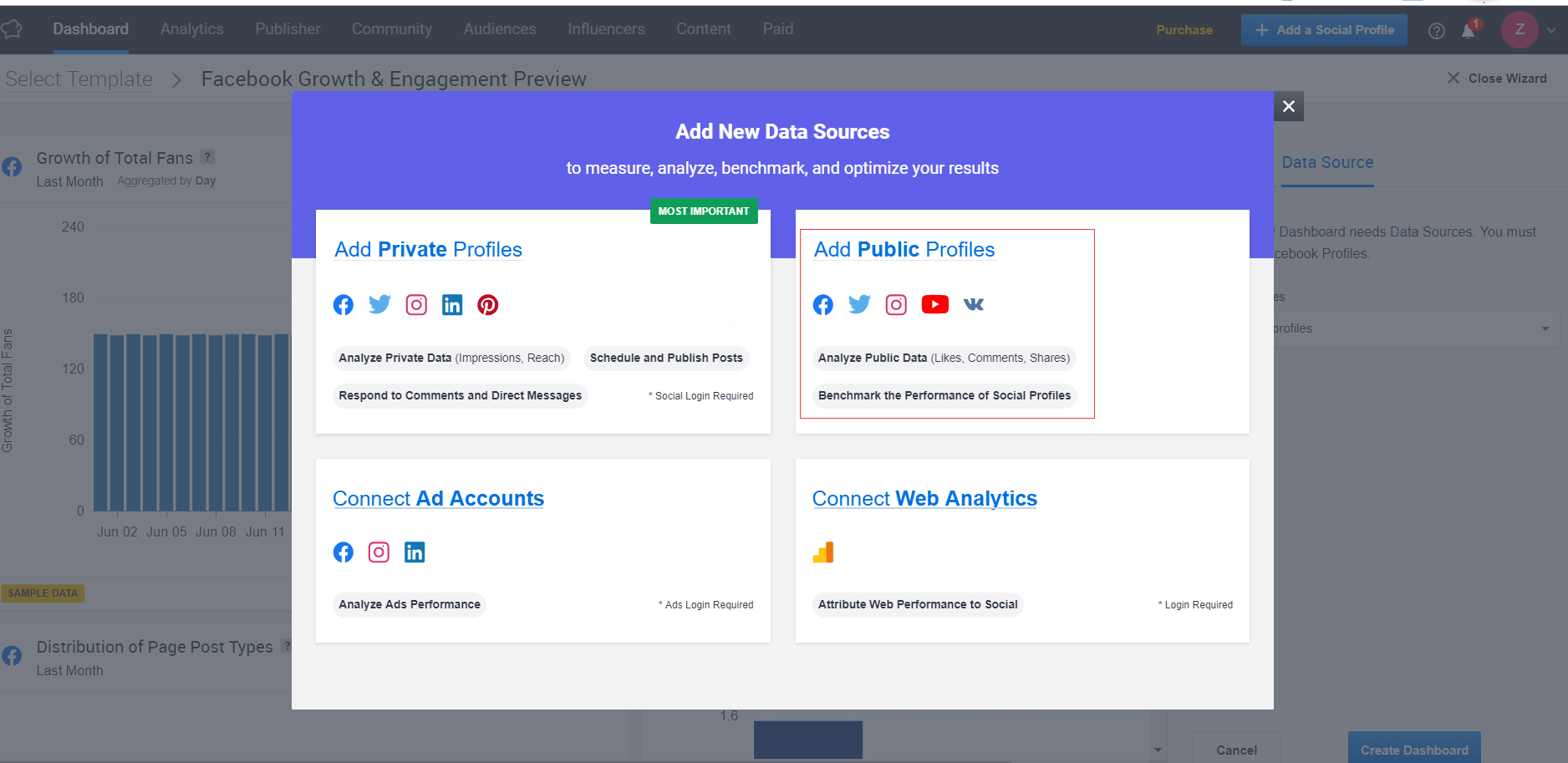This screenshot has width=1568, height=763.
Task: Click the MOST IMPORTANT badge
Action: pos(704,211)
